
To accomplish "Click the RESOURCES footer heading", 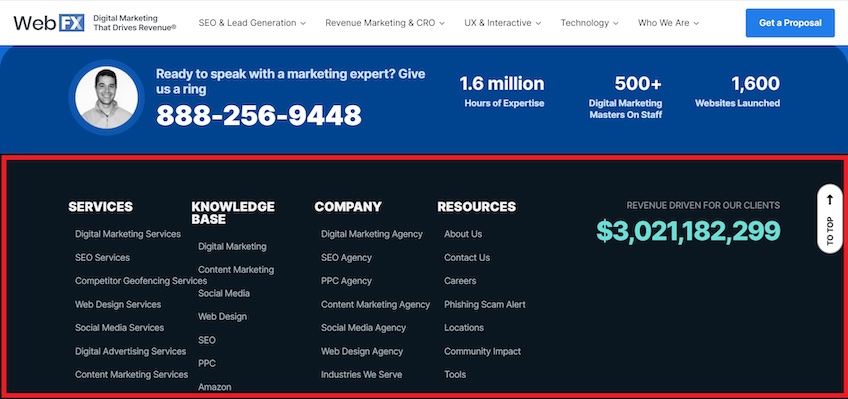I will 476,207.
